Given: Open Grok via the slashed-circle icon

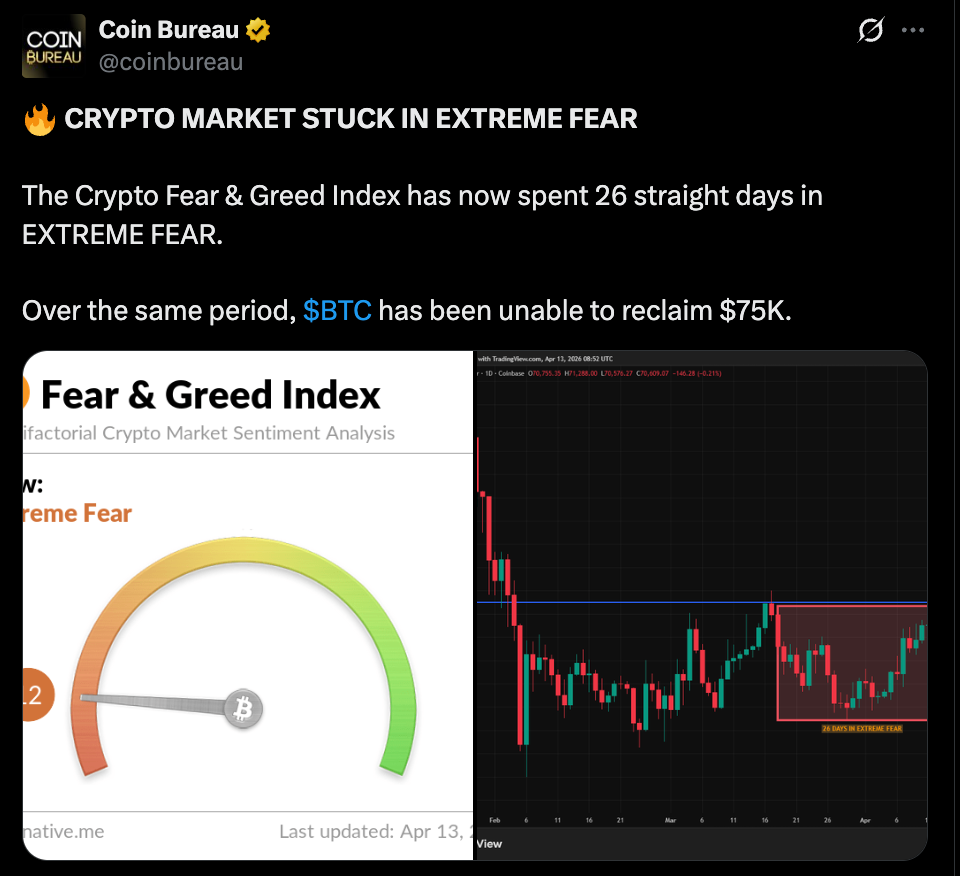Looking at the screenshot, I should [871, 31].
